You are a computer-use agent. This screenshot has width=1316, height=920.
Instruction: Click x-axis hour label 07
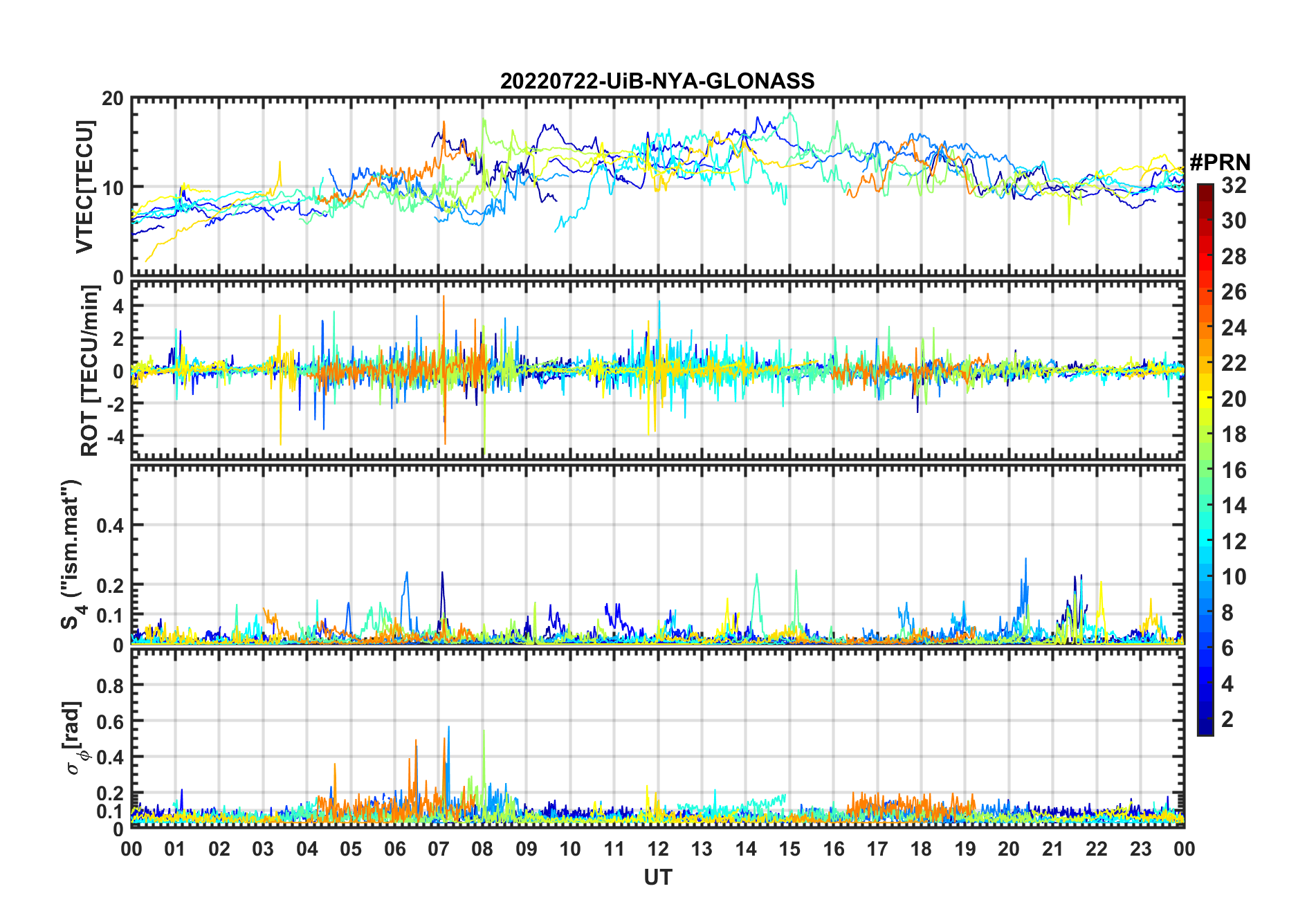click(x=439, y=849)
